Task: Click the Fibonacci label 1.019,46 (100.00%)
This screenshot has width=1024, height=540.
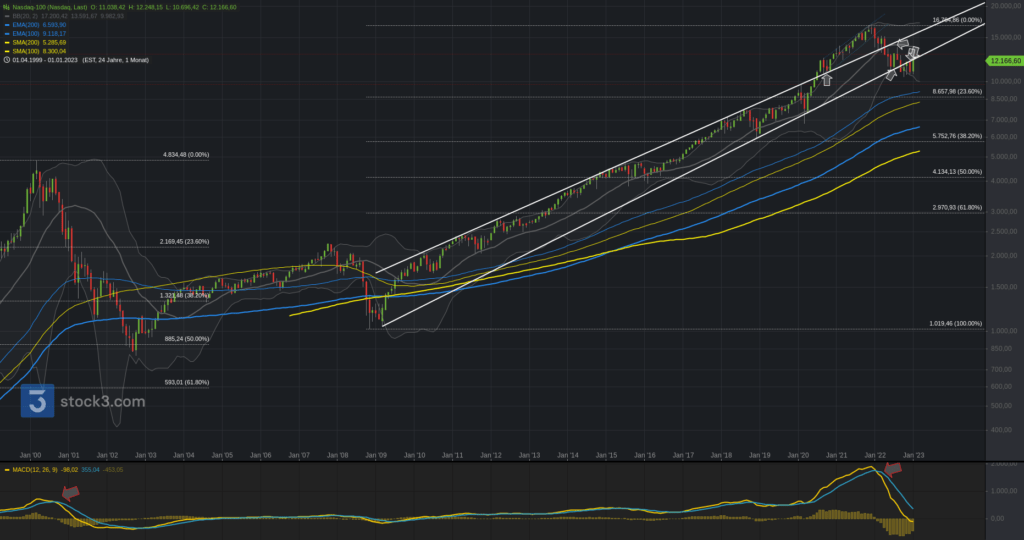Action: [956, 324]
